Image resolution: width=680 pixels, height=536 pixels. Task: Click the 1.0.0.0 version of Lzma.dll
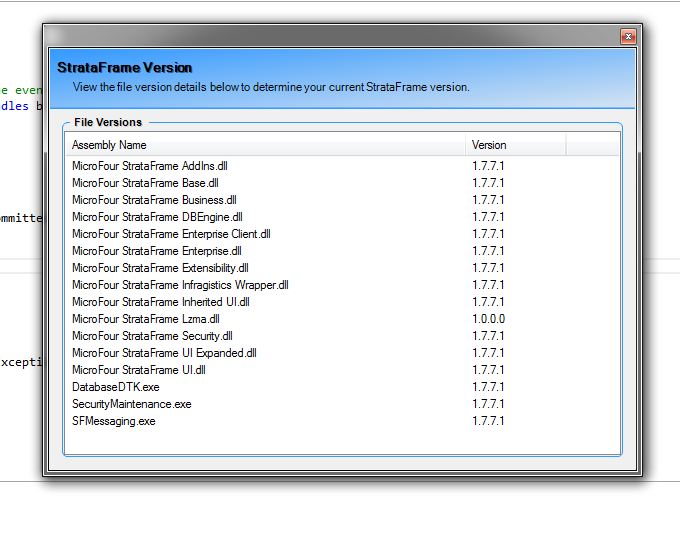[x=489, y=319]
